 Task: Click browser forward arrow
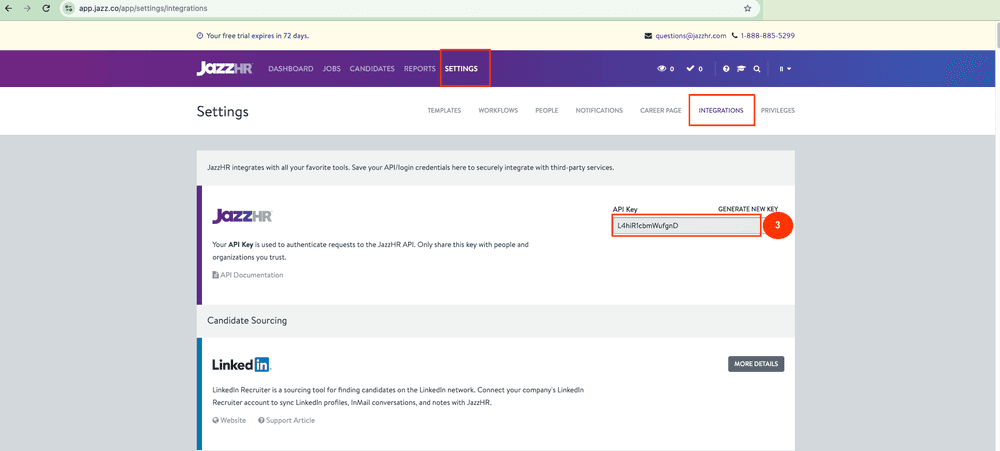click(27, 8)
